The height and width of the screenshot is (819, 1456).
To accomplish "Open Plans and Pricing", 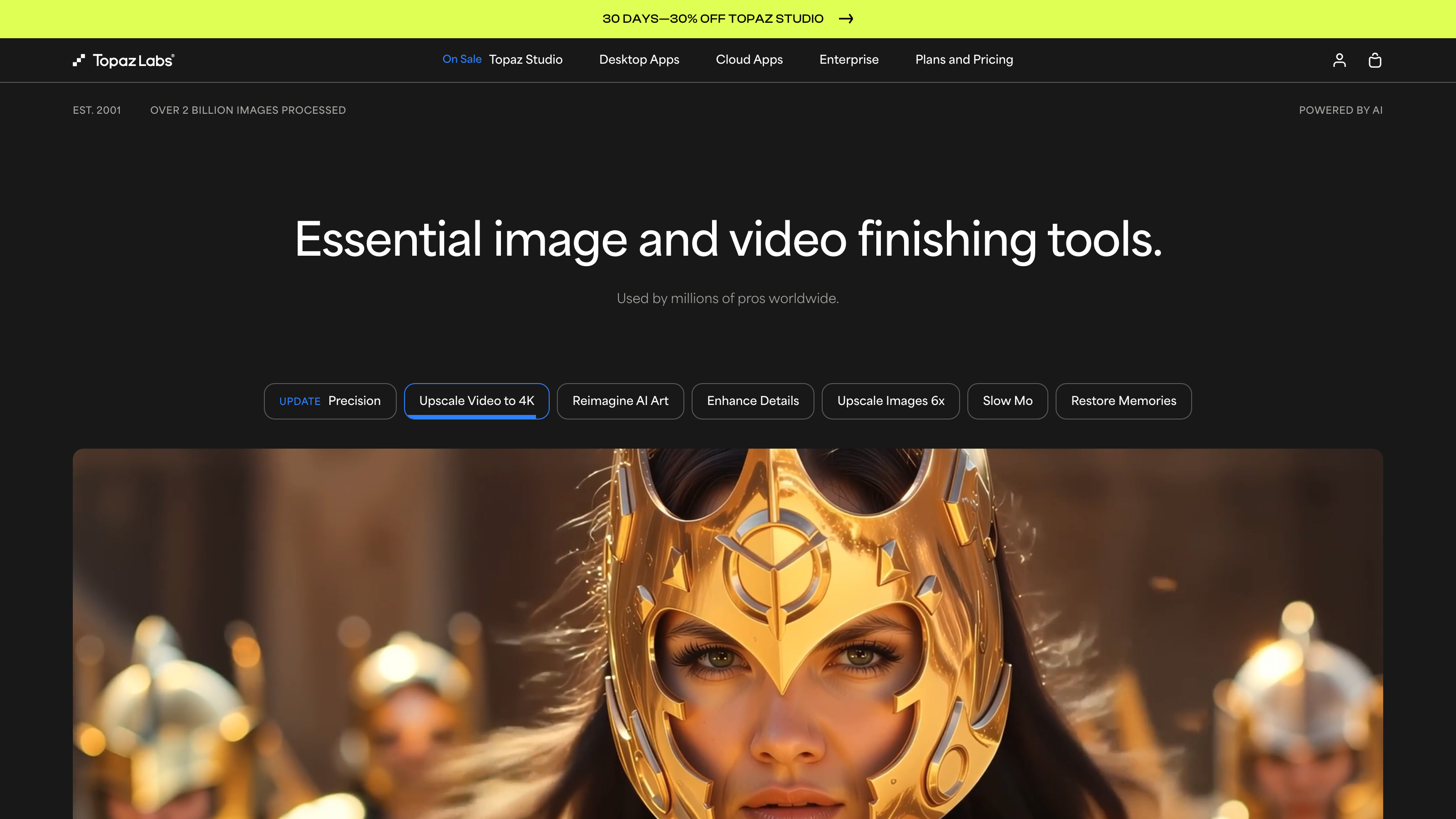I will 964,59.
